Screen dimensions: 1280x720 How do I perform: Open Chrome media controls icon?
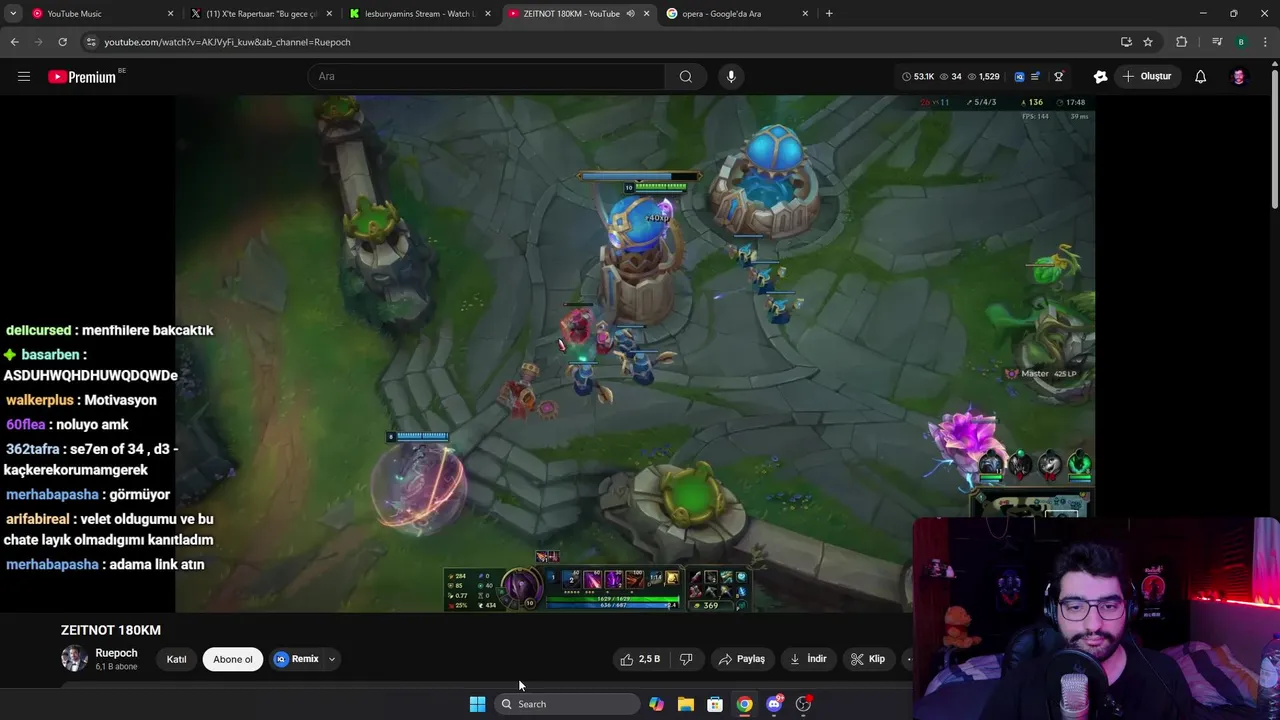pos(1216,42)
